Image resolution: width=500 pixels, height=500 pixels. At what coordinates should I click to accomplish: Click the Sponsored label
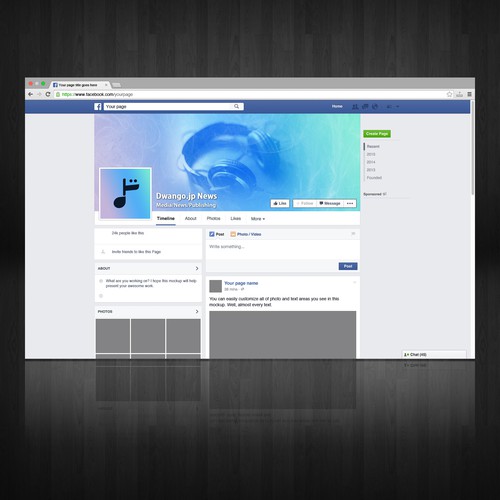pyautogui.click(x=372, y=194)
